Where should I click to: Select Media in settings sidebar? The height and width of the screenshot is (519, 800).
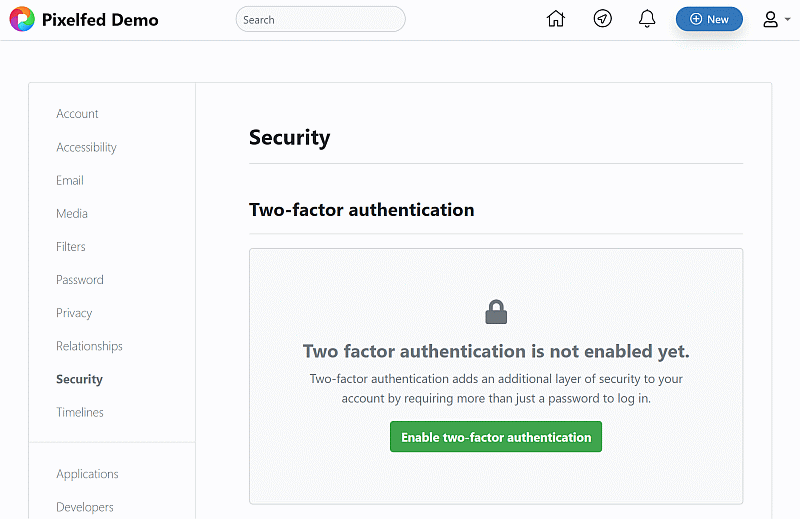coord(72,213)
